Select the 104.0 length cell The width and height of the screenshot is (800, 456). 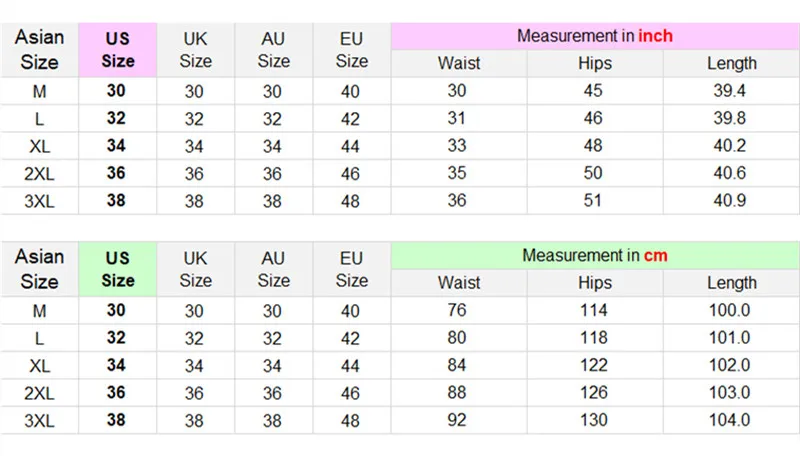729,420
